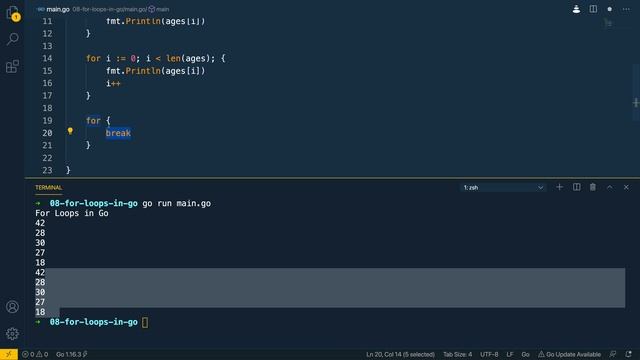This screenshot has width=640, height=360.
Task: Open editor More Actions ellipsis menu
Action: tap(626, 9)
